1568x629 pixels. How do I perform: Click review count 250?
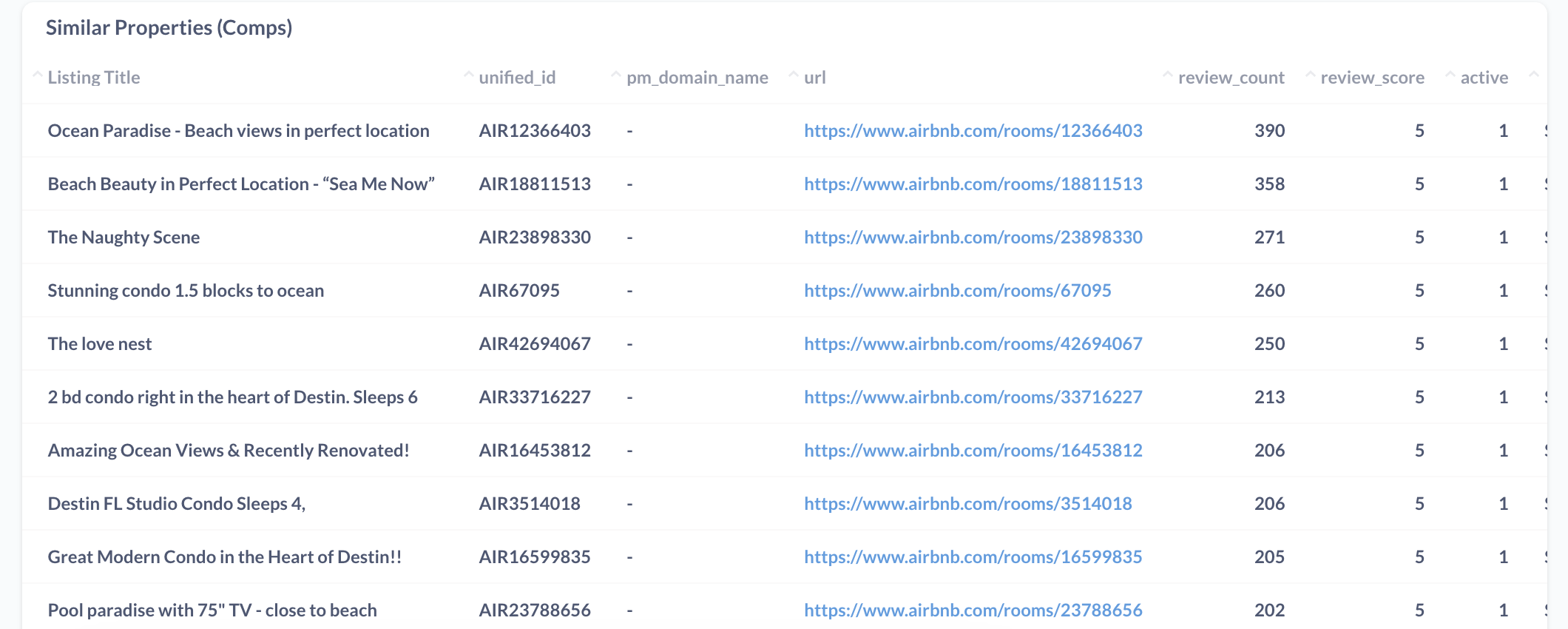[1269, 344]
